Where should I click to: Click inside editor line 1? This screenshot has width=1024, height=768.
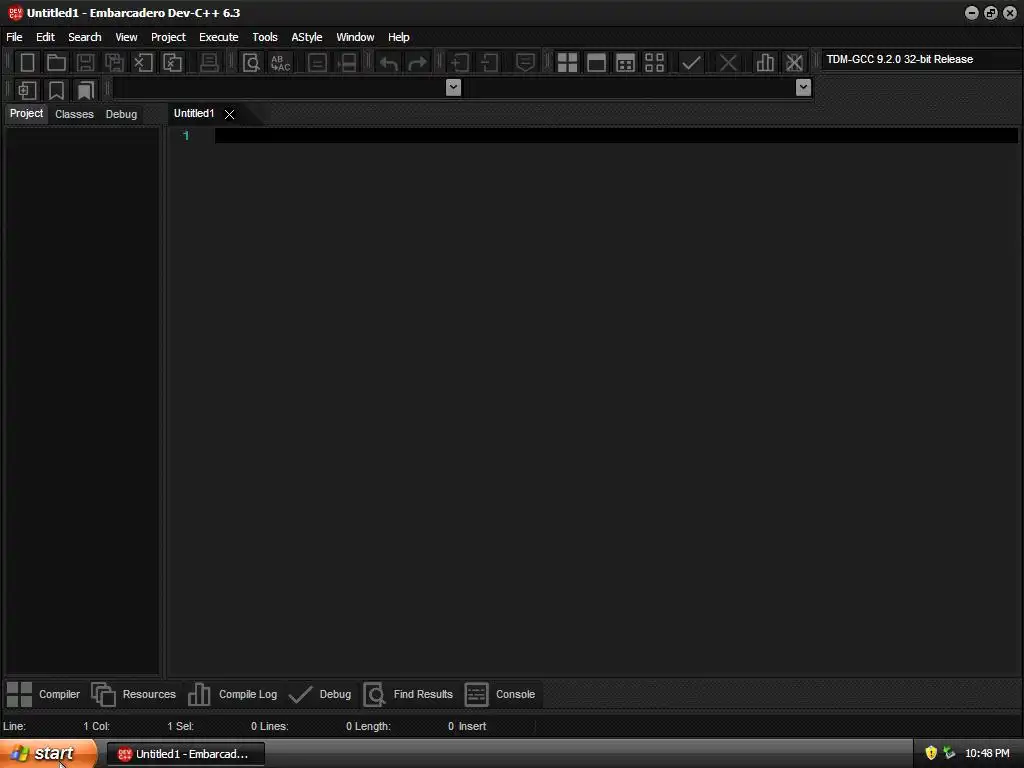point(616,136)
